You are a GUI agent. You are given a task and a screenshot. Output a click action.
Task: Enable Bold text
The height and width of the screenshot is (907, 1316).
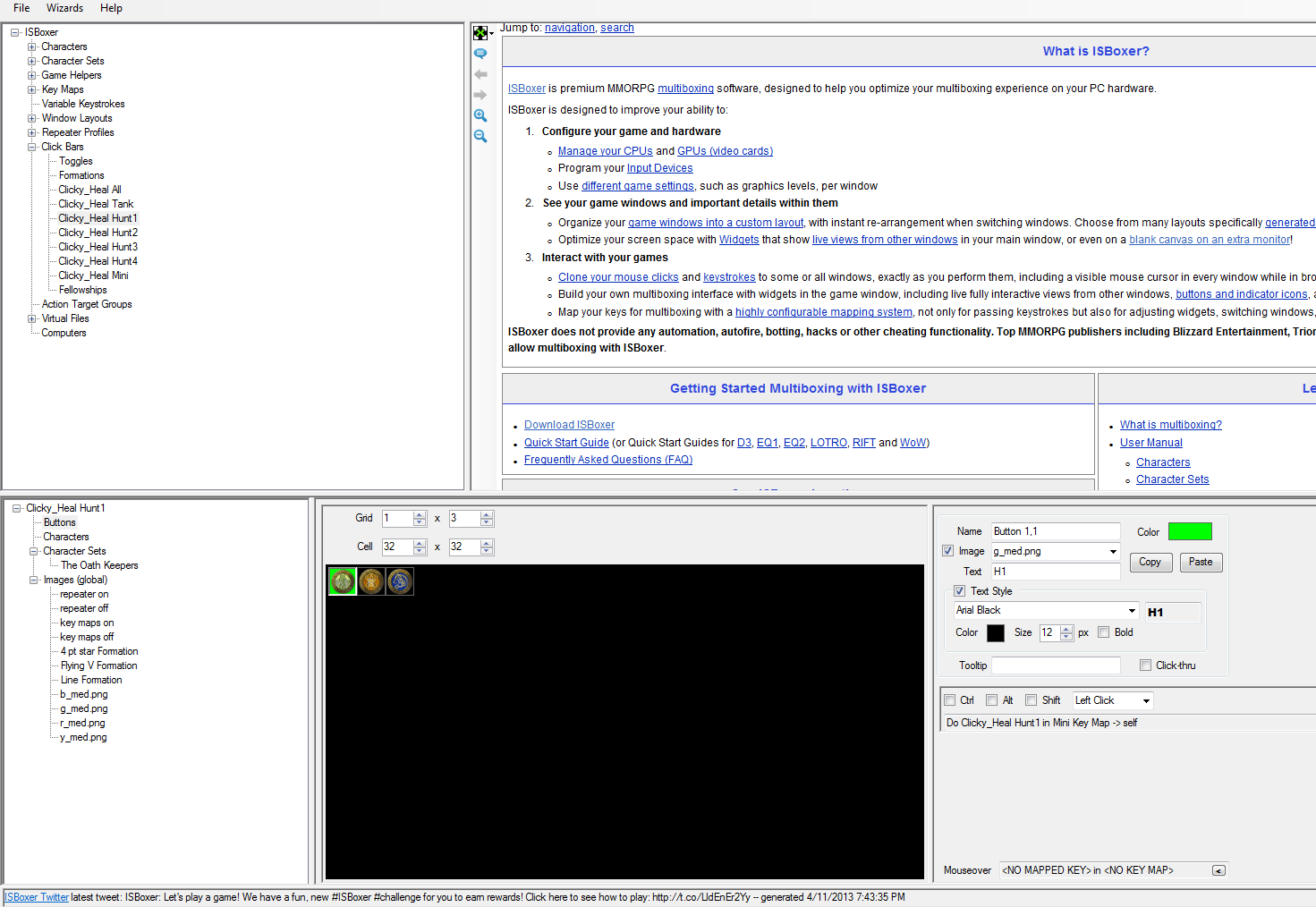point(1104,632)
